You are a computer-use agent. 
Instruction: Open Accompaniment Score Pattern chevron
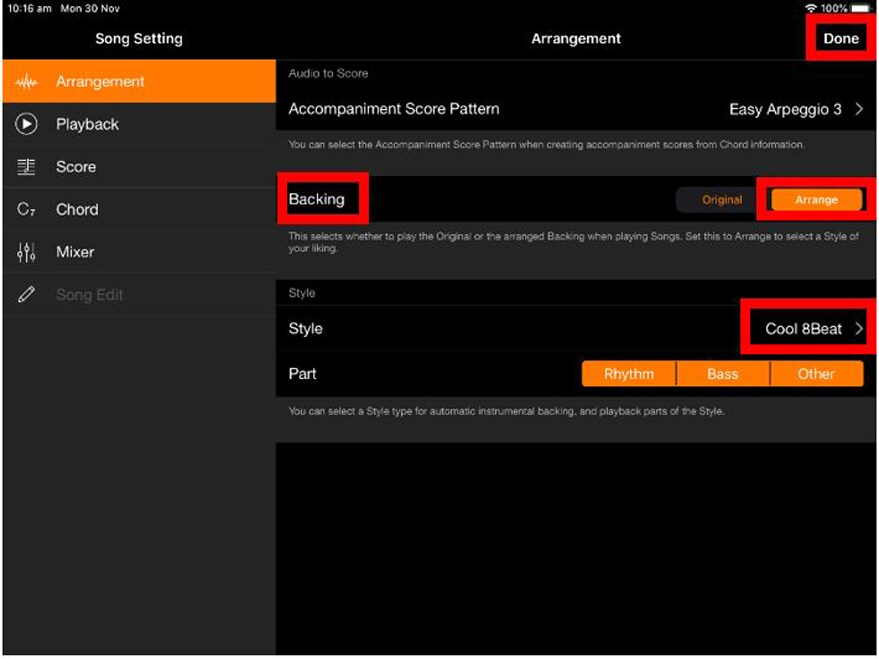(859, 109)
